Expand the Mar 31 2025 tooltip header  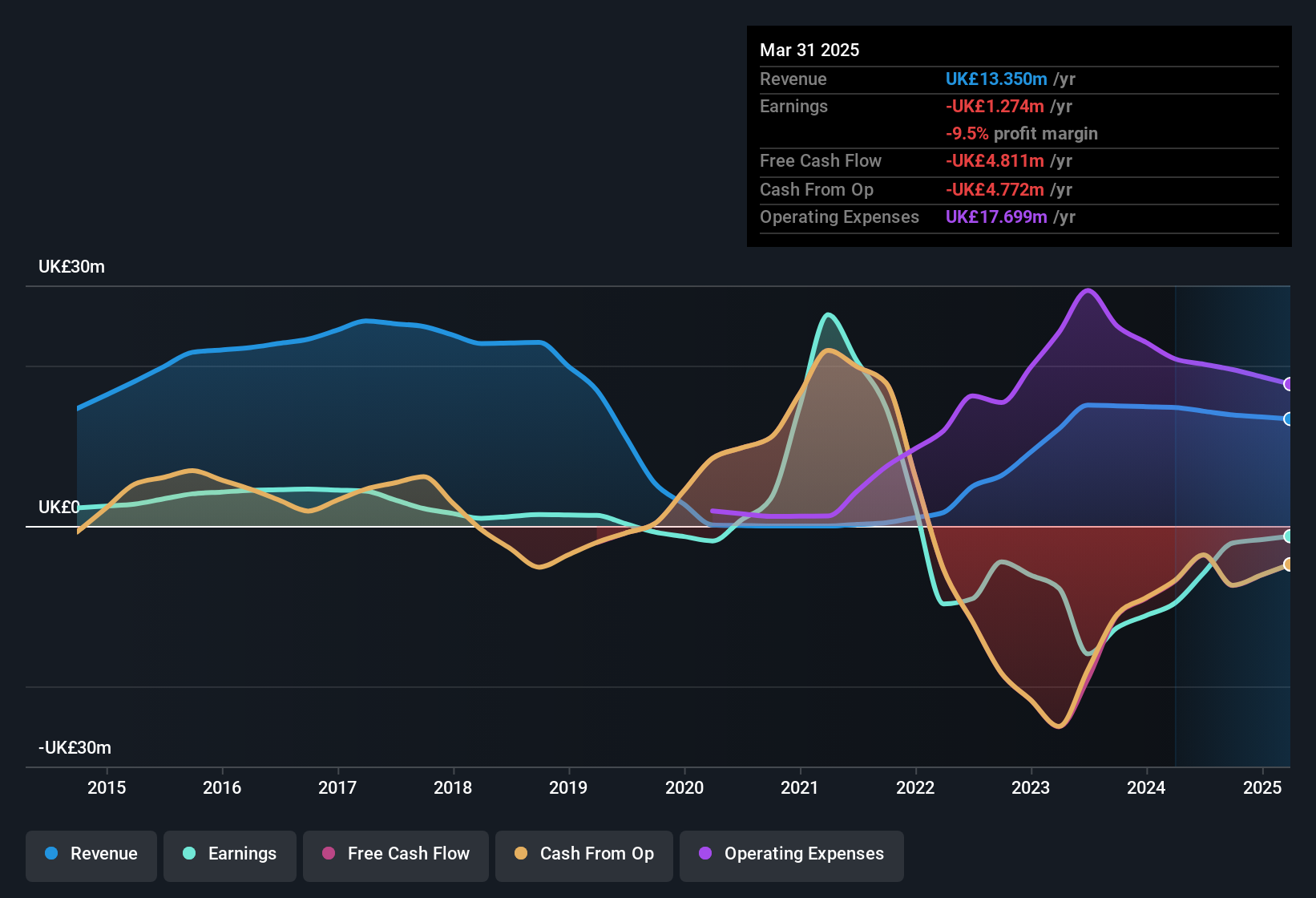pyautogui.click(x=809, y=50)
